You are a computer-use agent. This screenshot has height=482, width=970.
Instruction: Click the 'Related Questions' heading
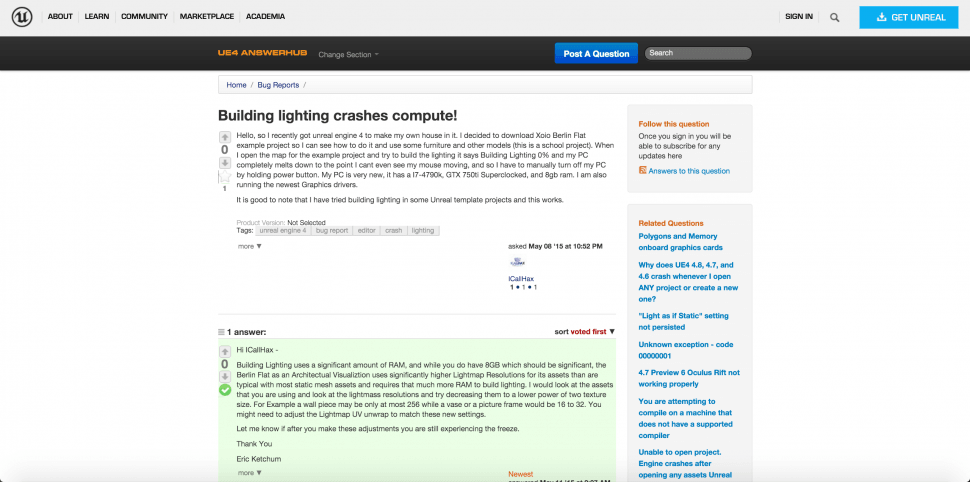click(x=671, y=223)
